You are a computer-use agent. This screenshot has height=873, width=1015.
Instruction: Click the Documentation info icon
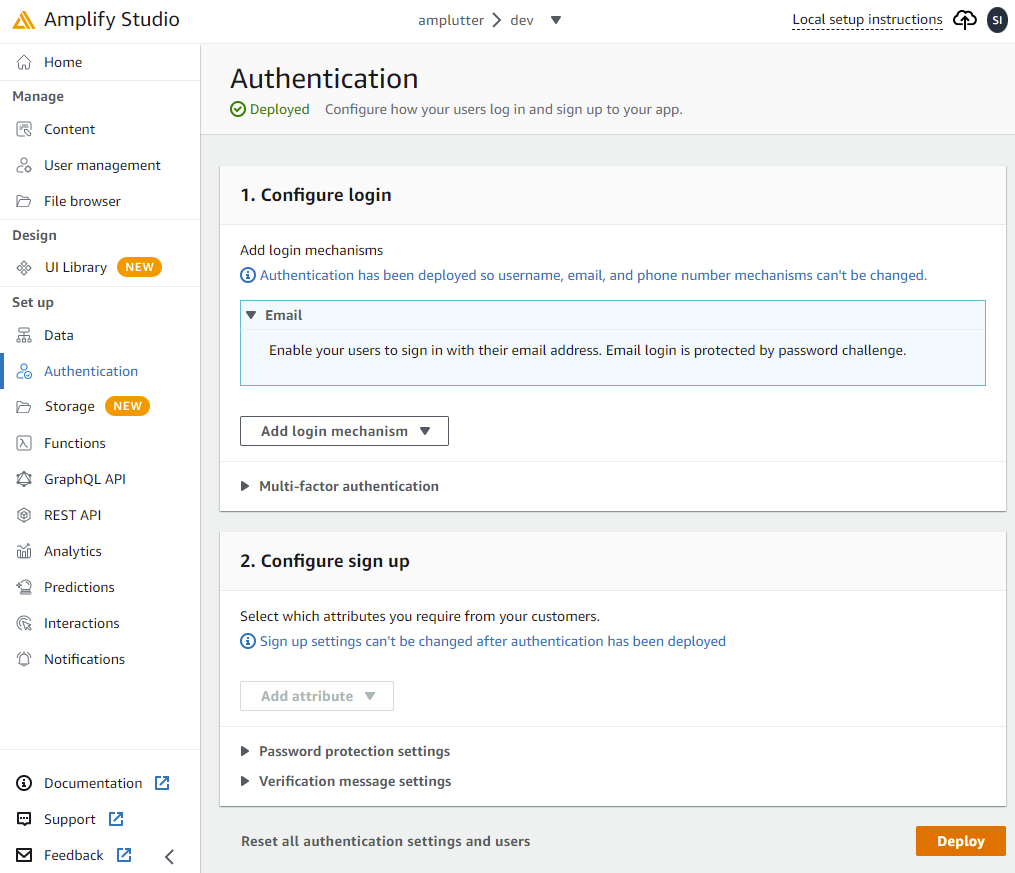click(24, 783)
